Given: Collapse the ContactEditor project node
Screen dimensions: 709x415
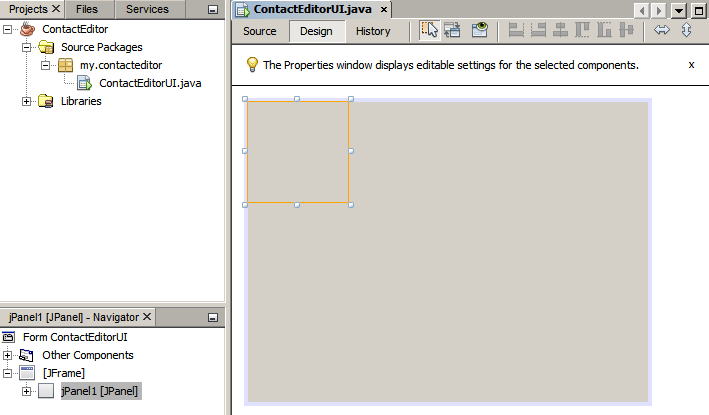Looking at the screenshot, I should pyautogui.click(x=9, y=29).
